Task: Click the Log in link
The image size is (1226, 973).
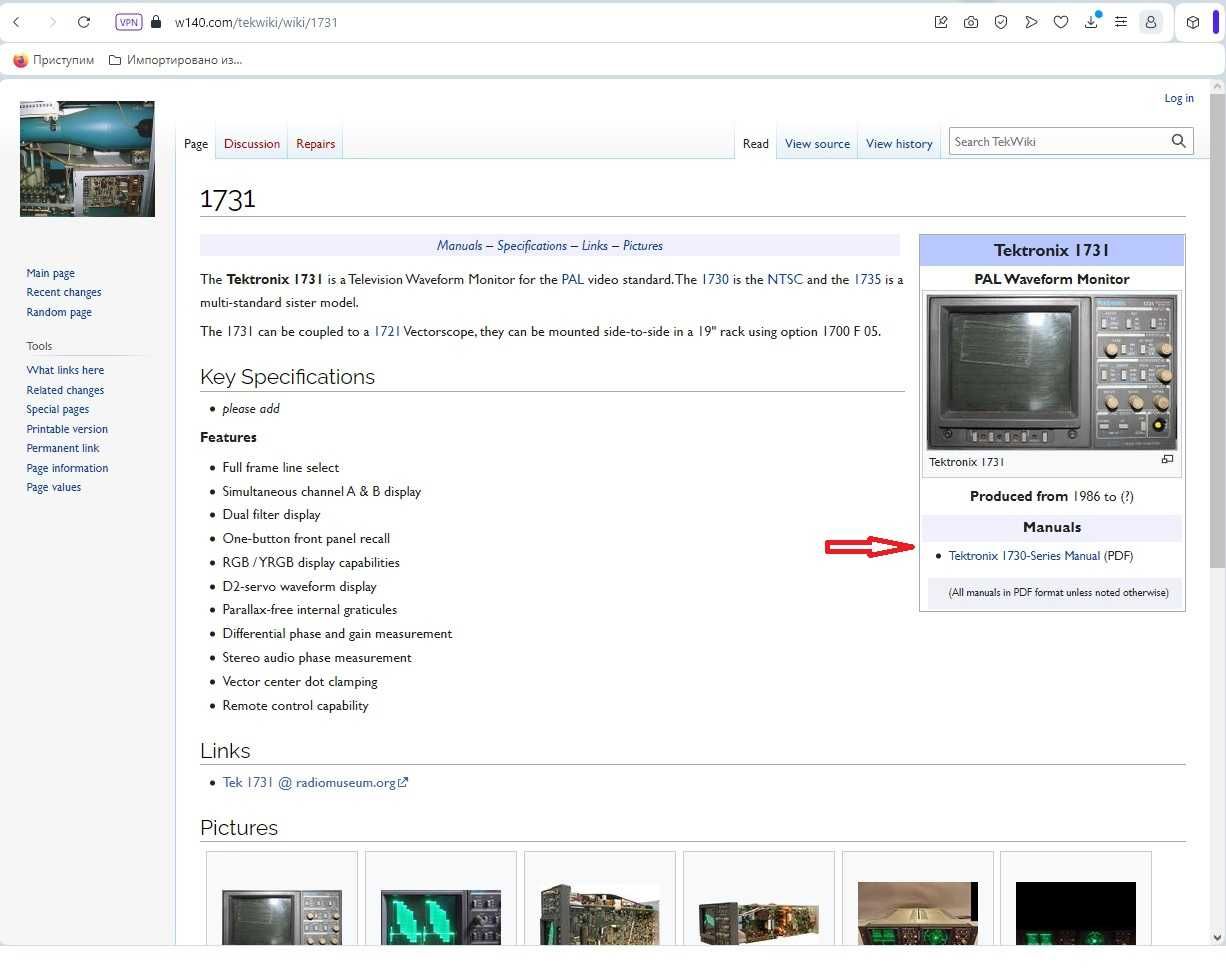Action: pos(1179,98)
